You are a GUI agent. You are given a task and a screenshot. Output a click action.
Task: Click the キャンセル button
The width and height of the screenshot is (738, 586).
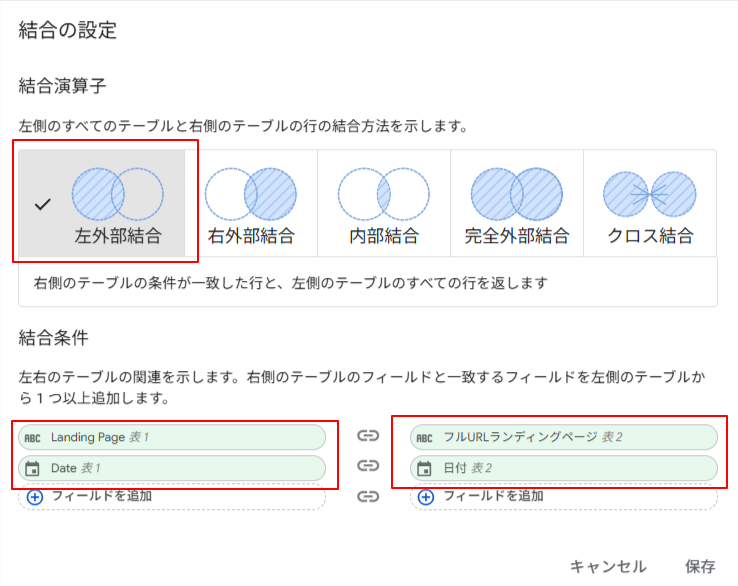[608, 566]
